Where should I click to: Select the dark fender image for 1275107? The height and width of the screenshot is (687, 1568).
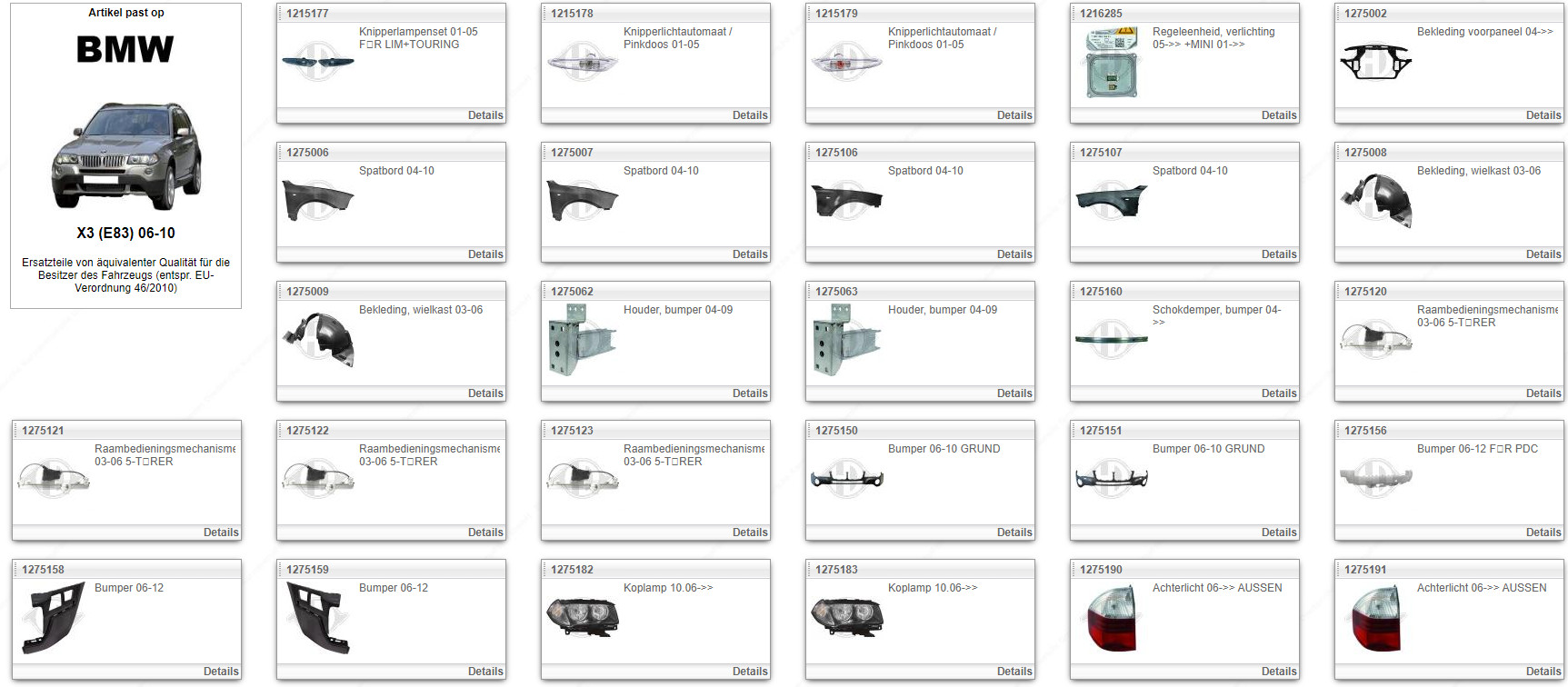[x=1111, y=201]
